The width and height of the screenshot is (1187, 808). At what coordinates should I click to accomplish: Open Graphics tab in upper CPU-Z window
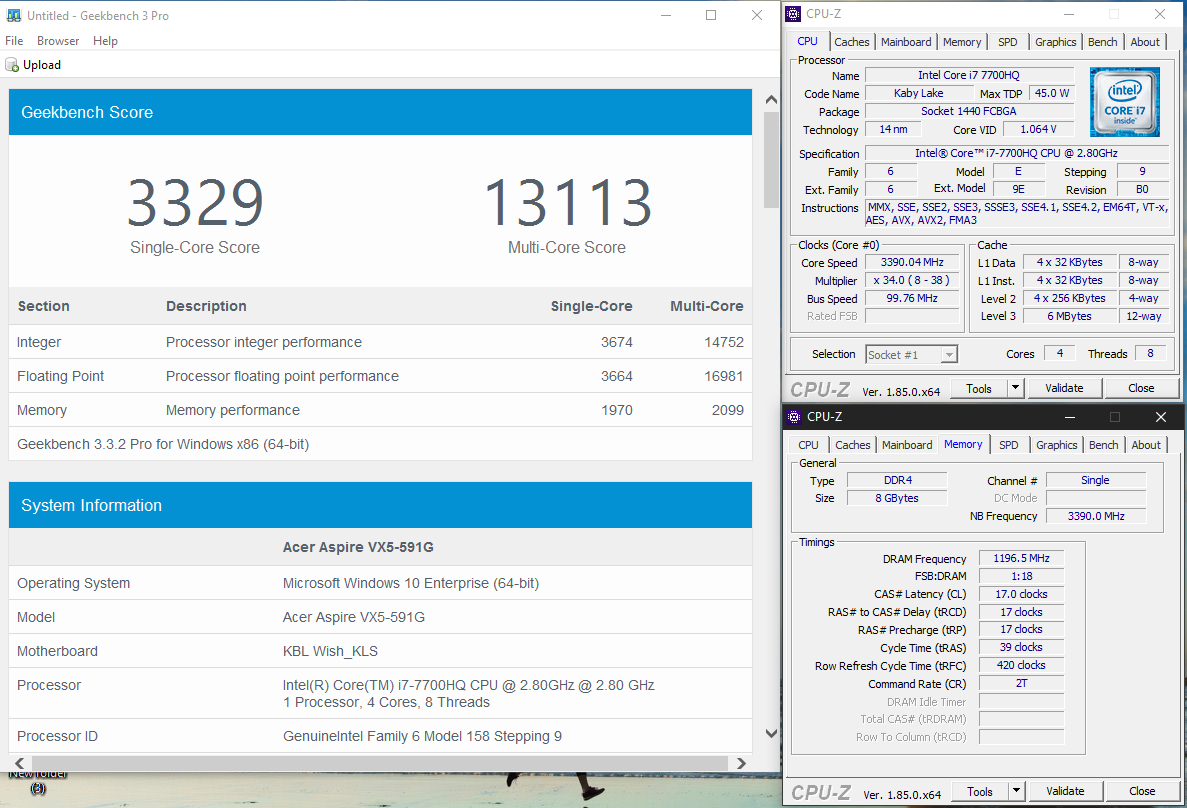pos(1055,42)
